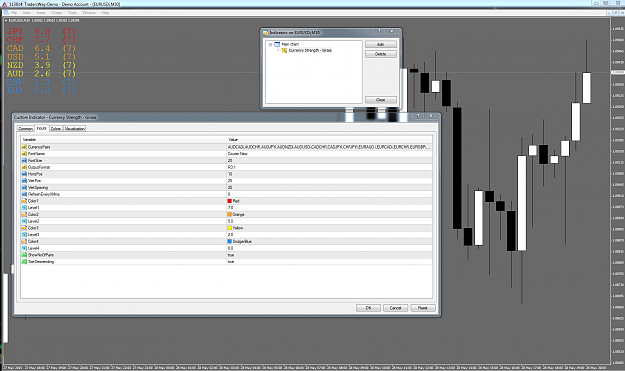Open the Help menu

[x=105, y=13]
